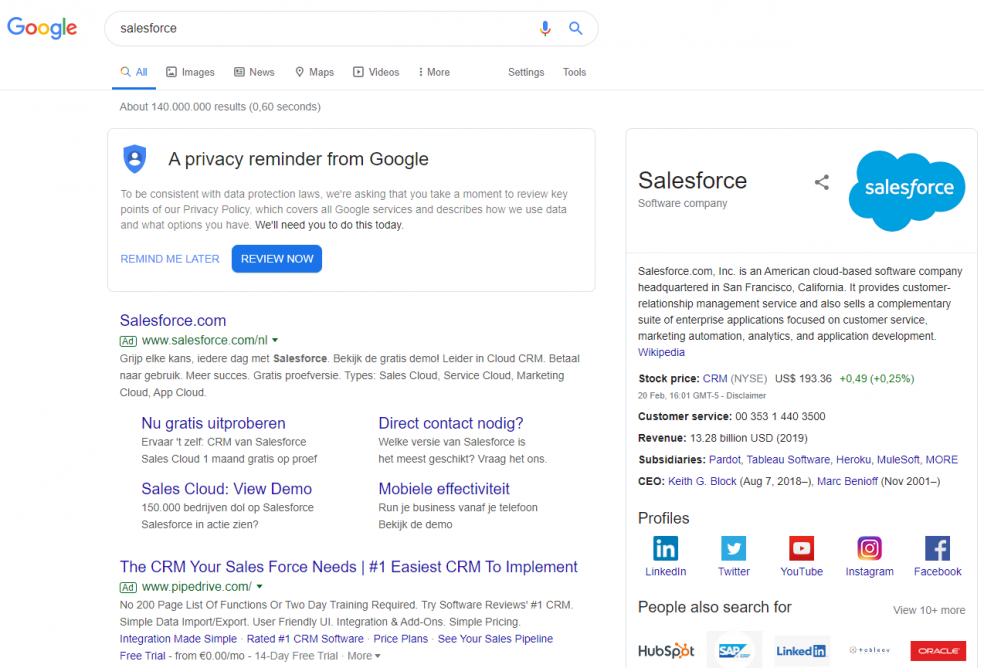Click the www.pipedrive.com/ ad URL

pos(196,586)
